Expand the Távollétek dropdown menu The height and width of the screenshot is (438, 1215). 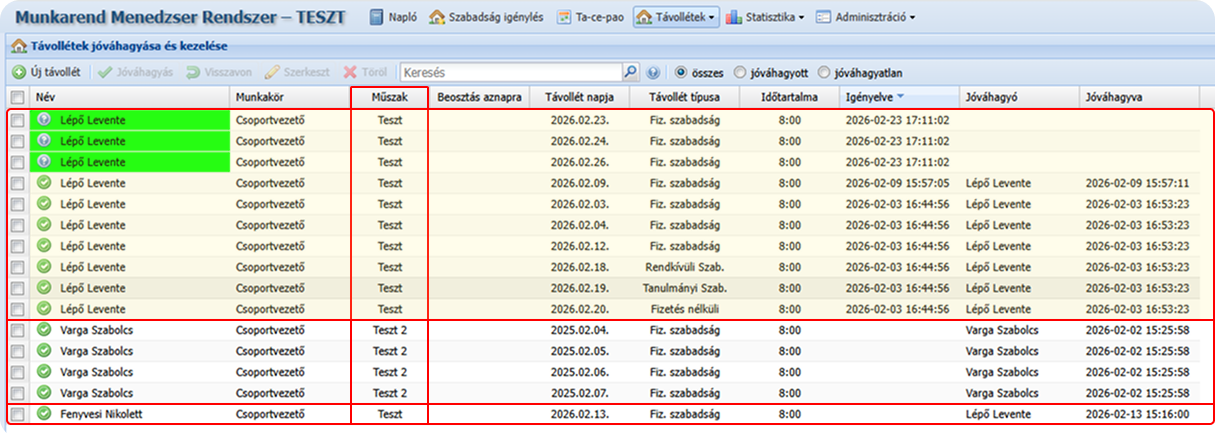pyautogui.click(x=678, y=17)
